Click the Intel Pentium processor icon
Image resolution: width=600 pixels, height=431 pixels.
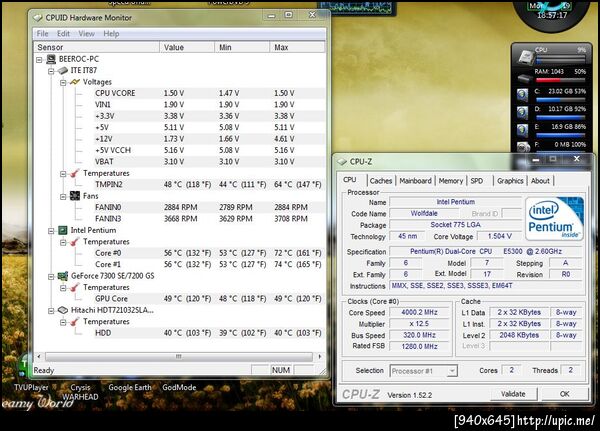[x=63, y=230]
